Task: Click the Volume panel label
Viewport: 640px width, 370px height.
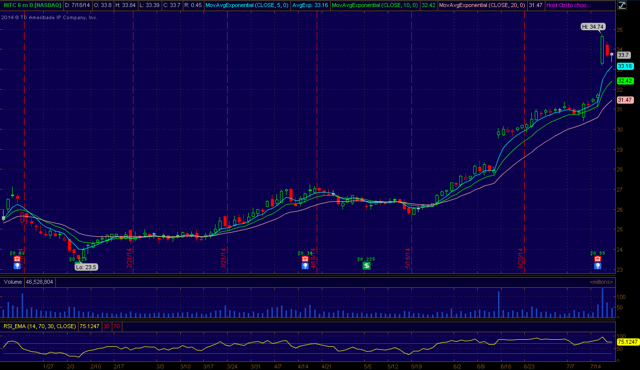Action: pos(13,282)
